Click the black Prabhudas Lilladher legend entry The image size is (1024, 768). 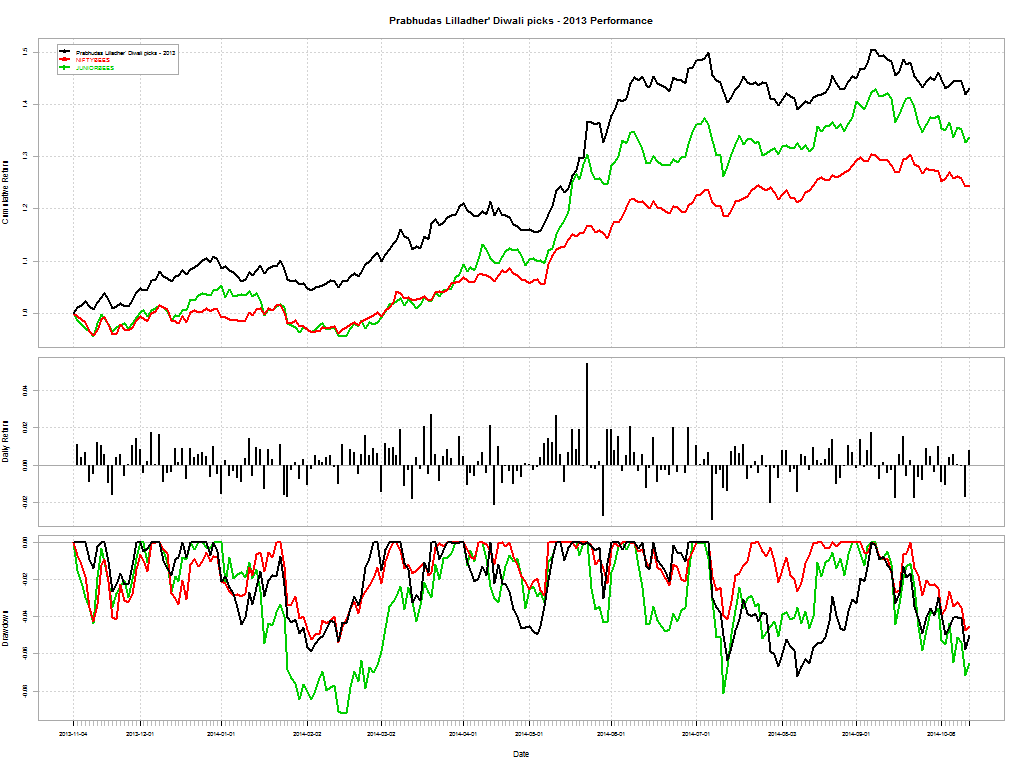(x=125, y=52)
